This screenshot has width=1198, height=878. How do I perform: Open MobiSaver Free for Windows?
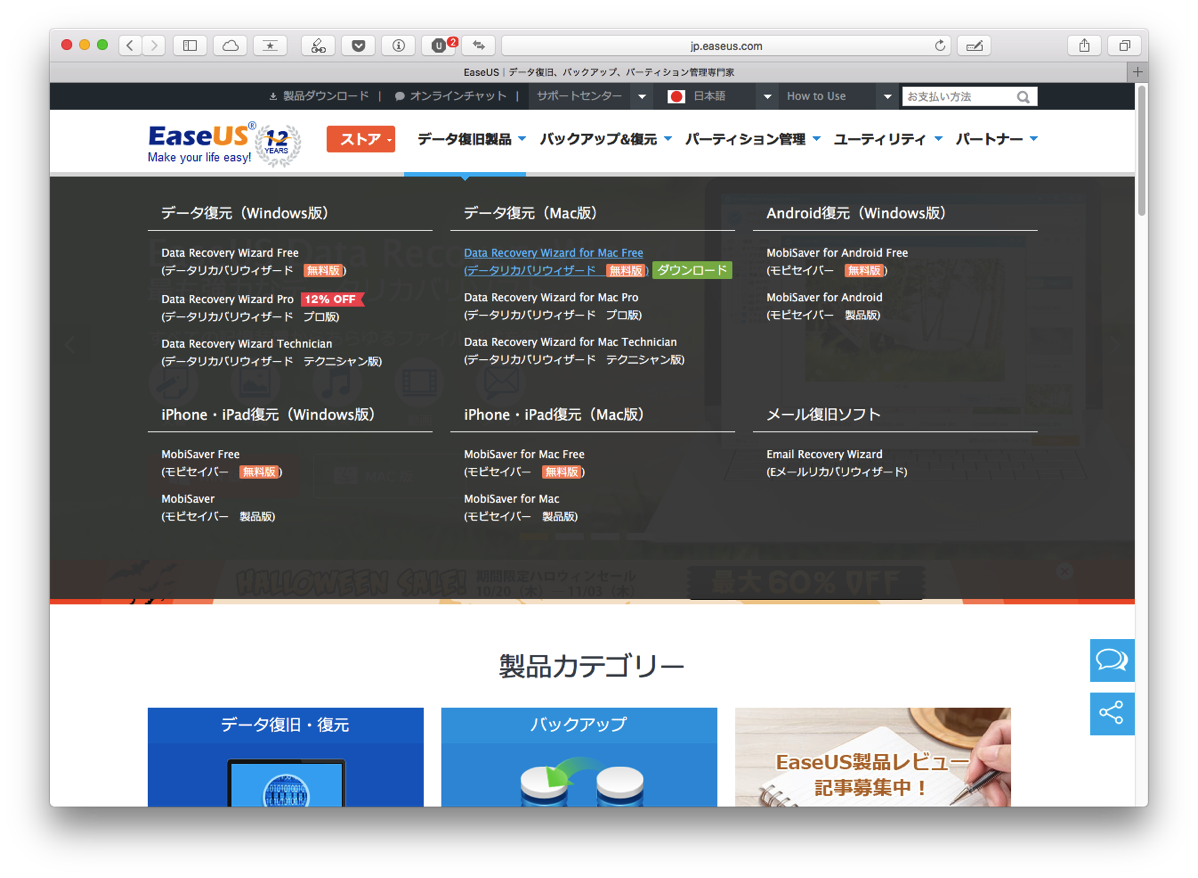[x=222, y=463]
